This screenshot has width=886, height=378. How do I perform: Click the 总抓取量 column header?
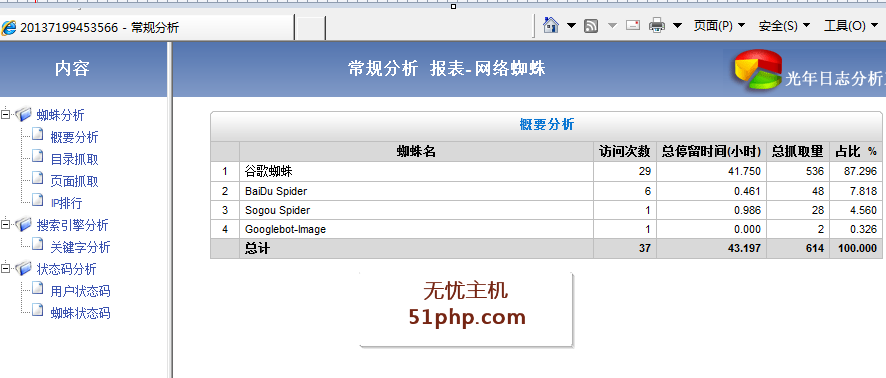coord(798,151)
